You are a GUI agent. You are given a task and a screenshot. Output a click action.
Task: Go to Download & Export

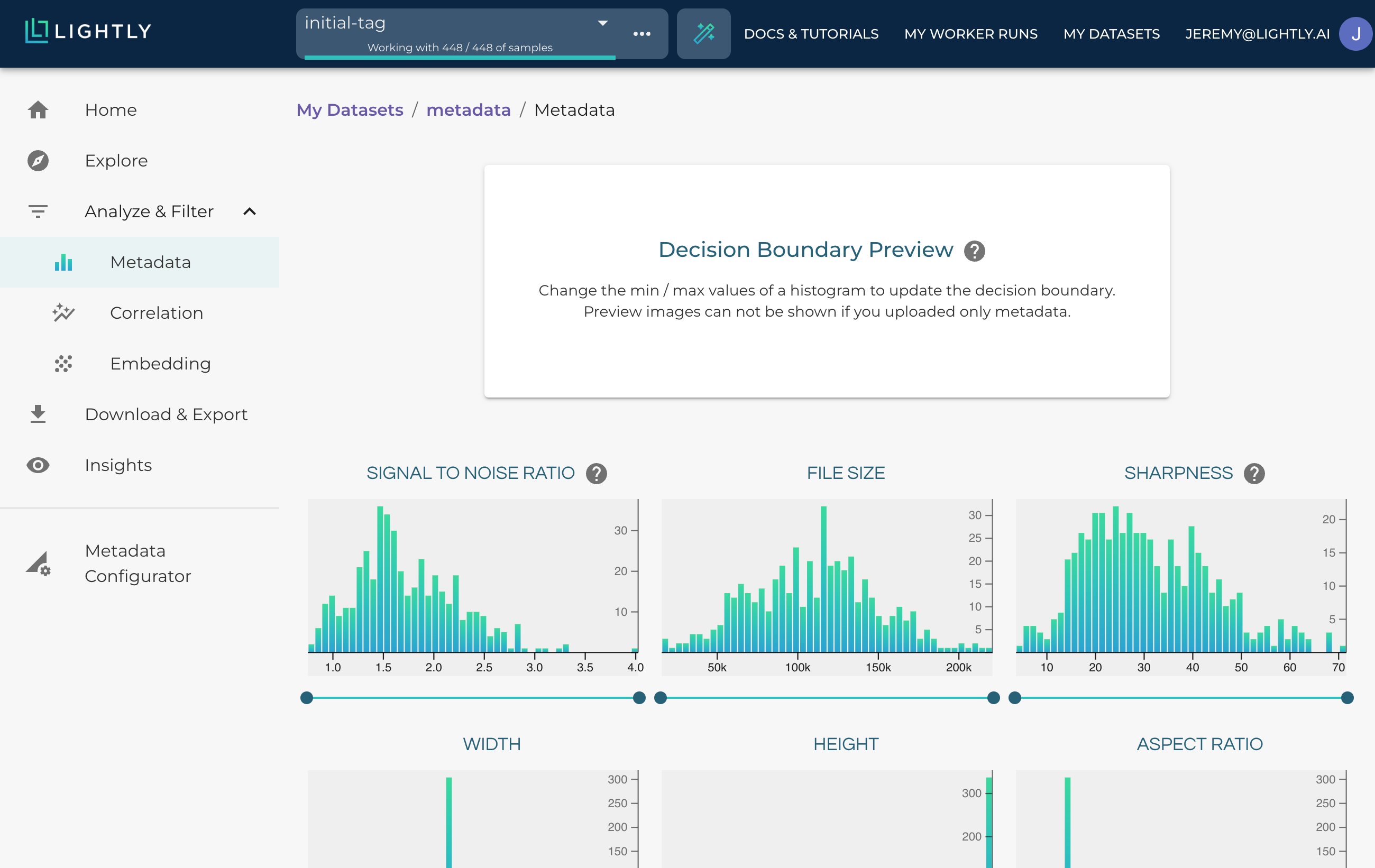coord(166,414)
